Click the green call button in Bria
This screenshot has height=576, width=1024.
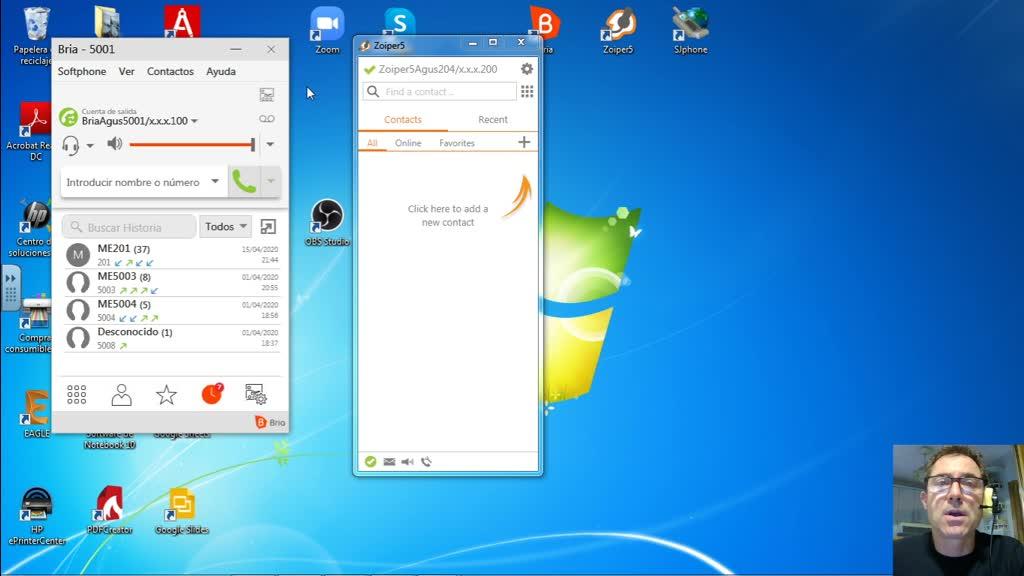244,182
